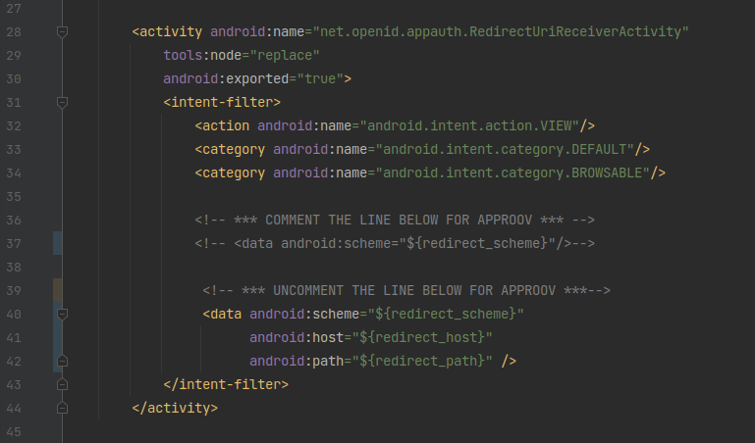Click the change marker beside line 37
Image resolution: width=755 pixels, height=443 pixels.
tap(57, 243)
